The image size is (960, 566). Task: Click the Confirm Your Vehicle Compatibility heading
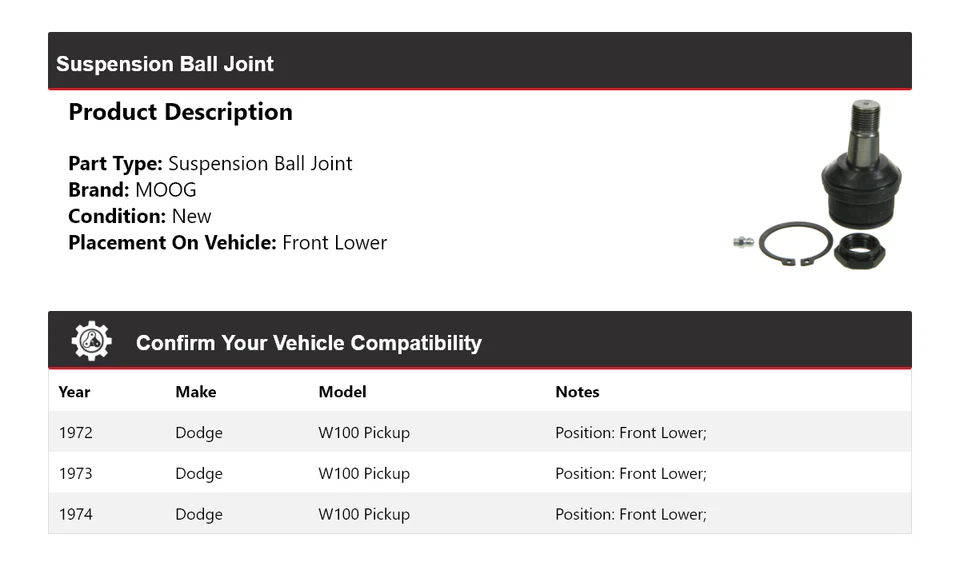(308, 343)
